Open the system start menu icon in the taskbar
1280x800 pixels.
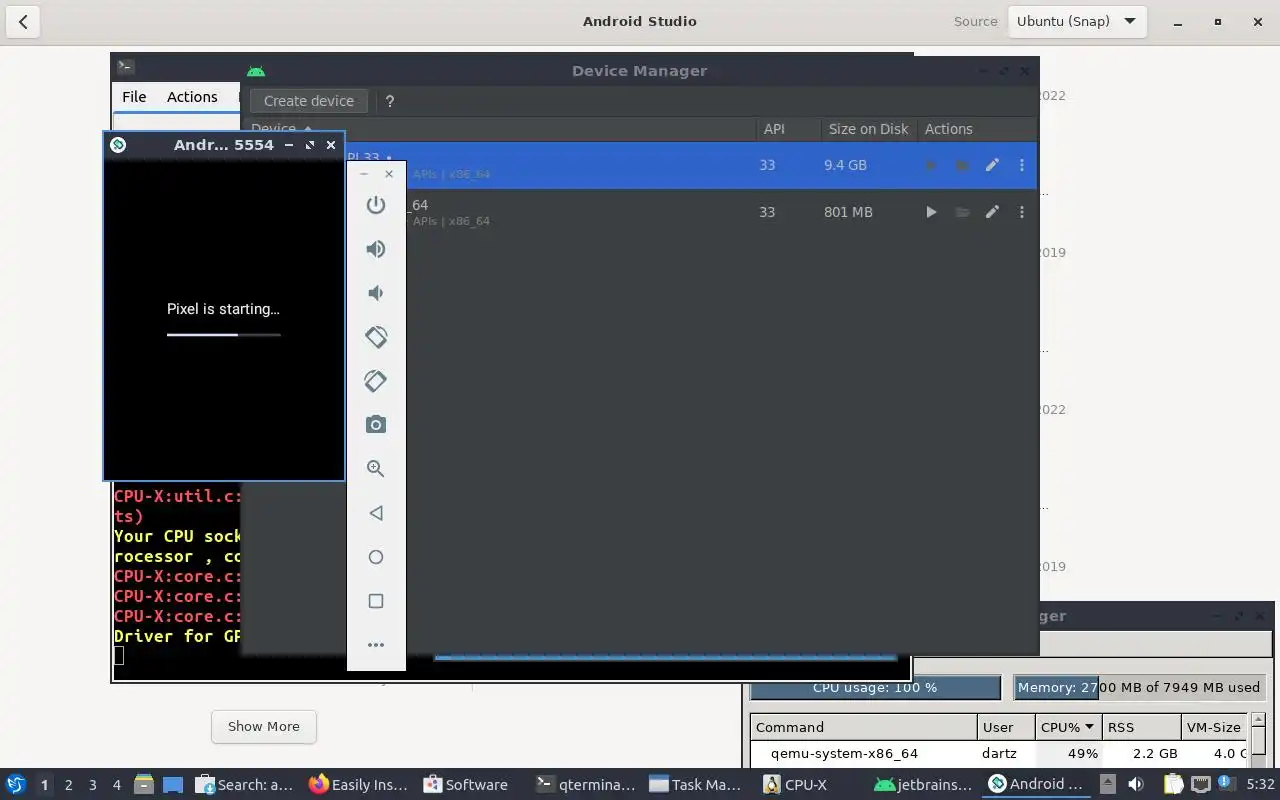16,785
